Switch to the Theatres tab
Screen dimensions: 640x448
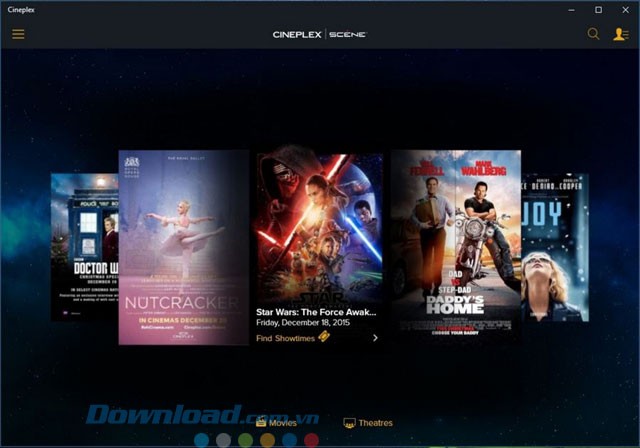click(x=368, y=423)
